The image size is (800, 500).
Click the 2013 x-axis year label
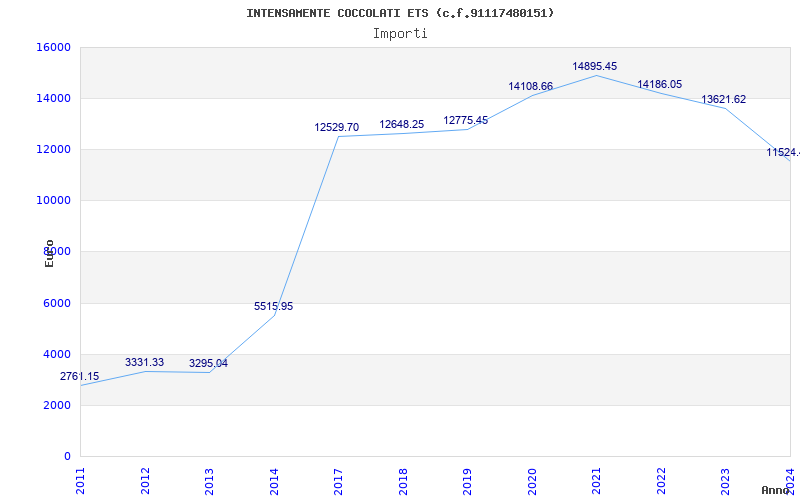pyautogui.click(x=210, y=481)
